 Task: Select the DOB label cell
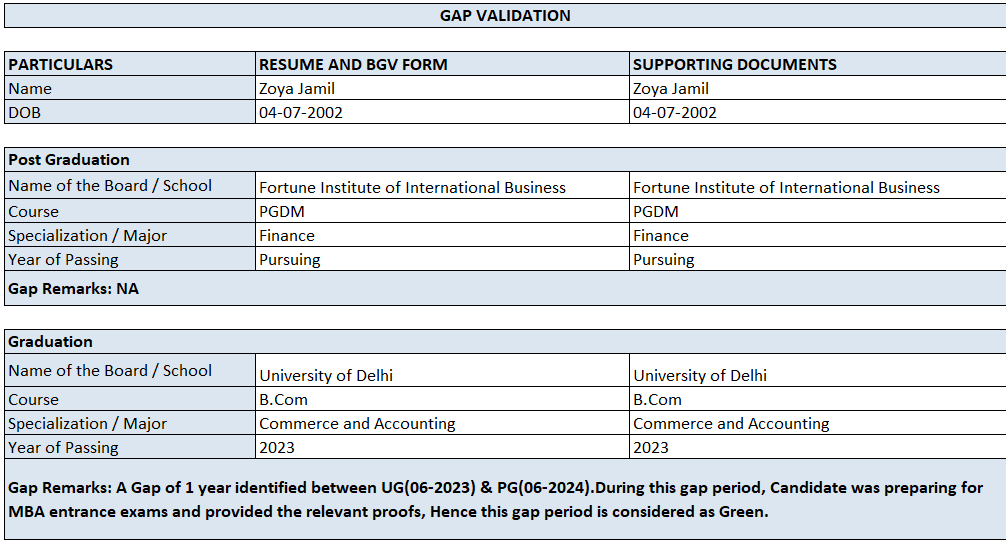[x=130, y=112]
